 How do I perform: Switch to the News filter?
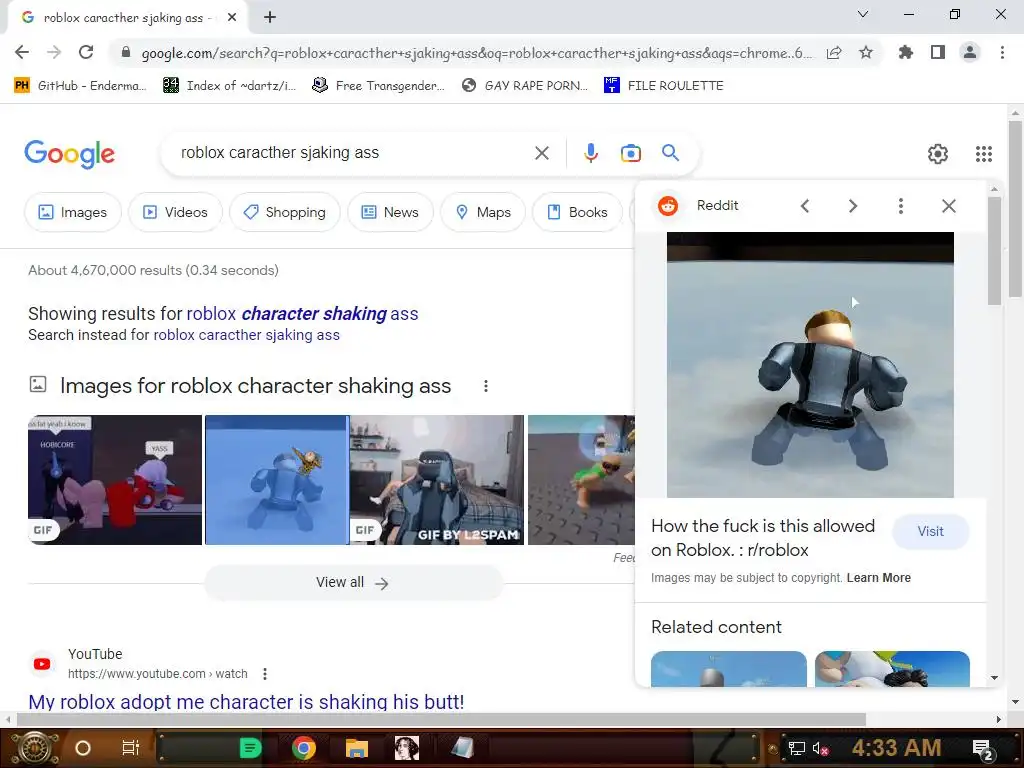(390, 212)
